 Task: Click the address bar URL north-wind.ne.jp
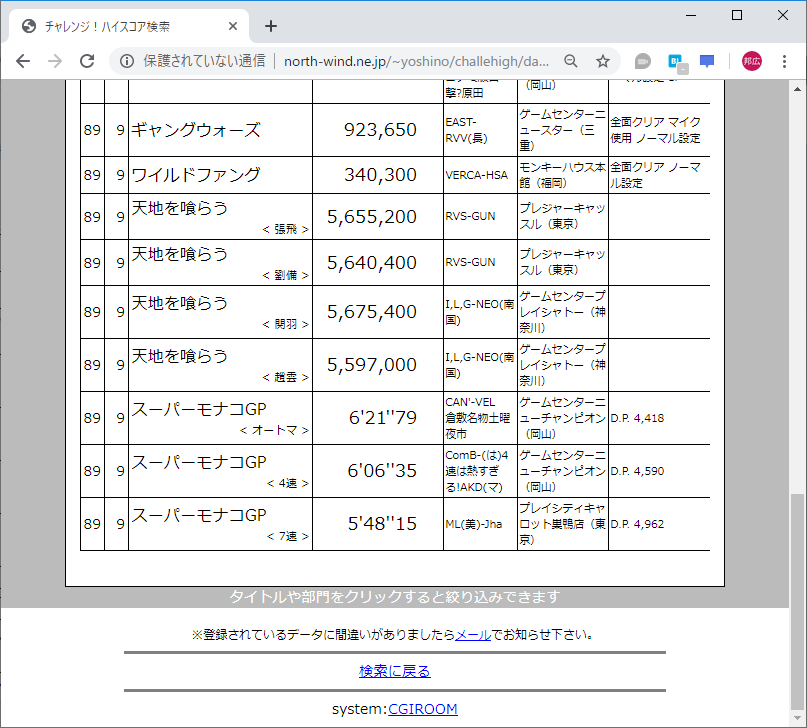tap(416, 61)
